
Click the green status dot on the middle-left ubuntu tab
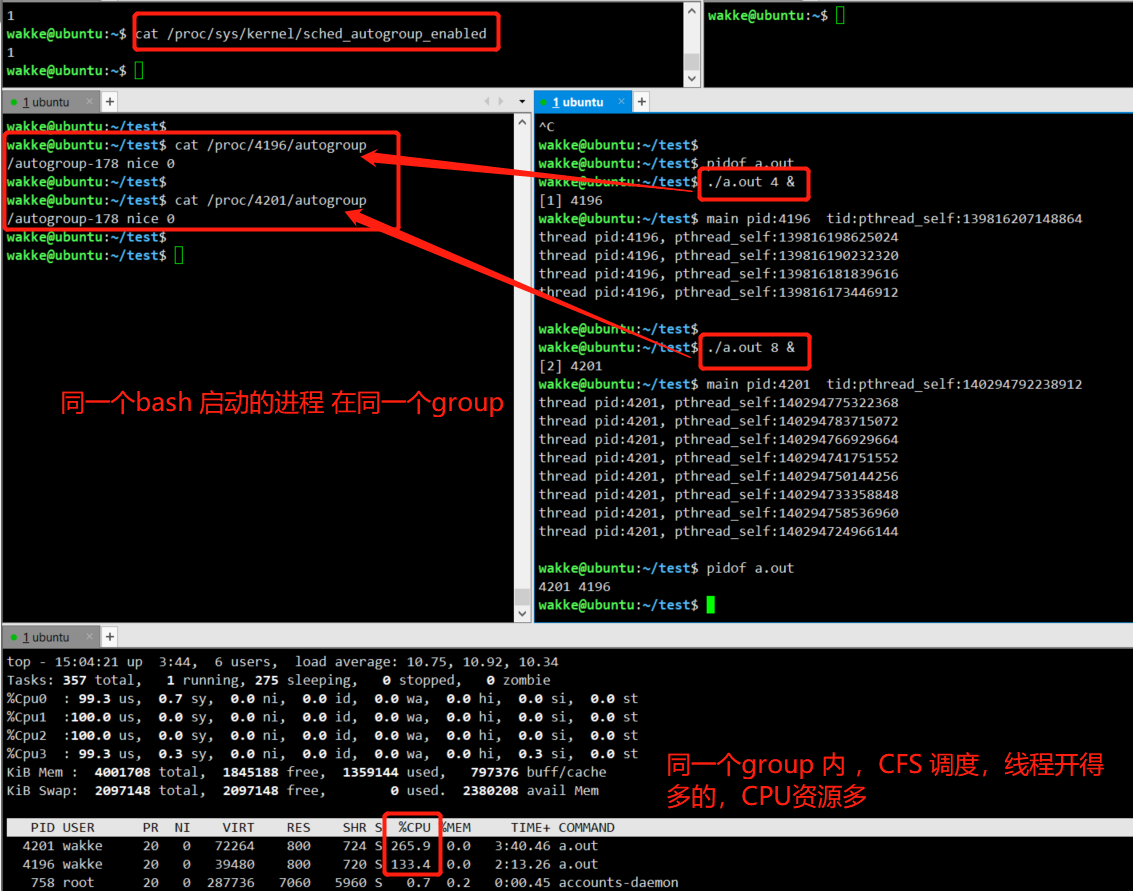coord(12,101)
